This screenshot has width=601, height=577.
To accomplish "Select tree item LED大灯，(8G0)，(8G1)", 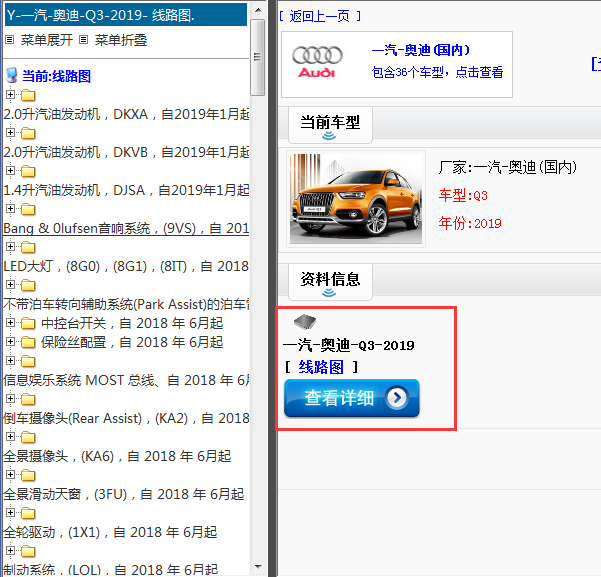I will 126,266.
